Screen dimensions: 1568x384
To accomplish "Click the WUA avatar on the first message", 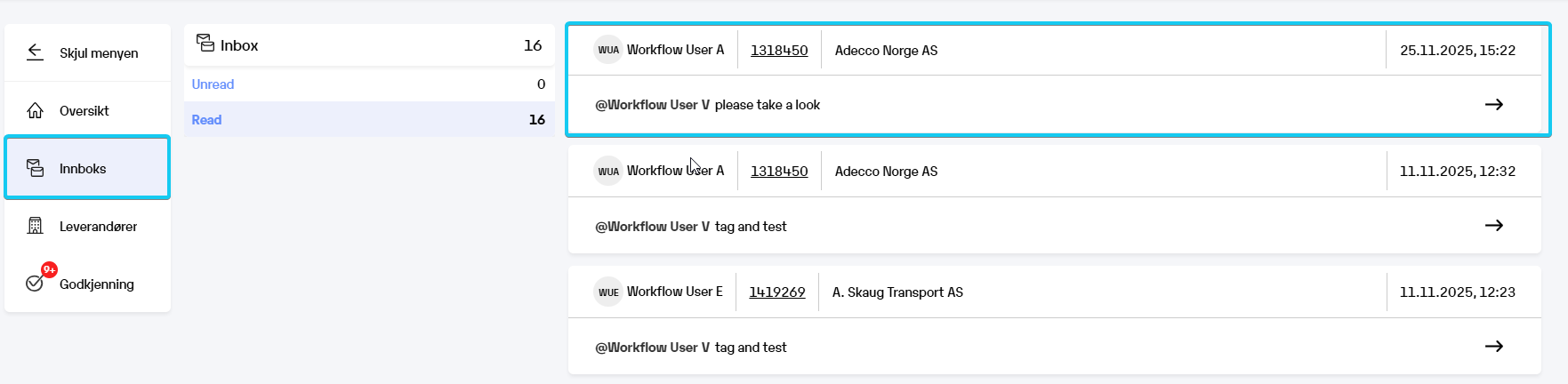I will [x=608, y=50].
